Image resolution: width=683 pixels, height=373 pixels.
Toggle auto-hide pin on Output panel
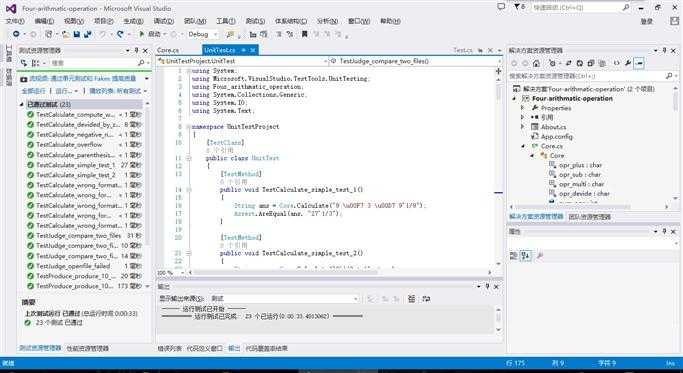(487, 286)
